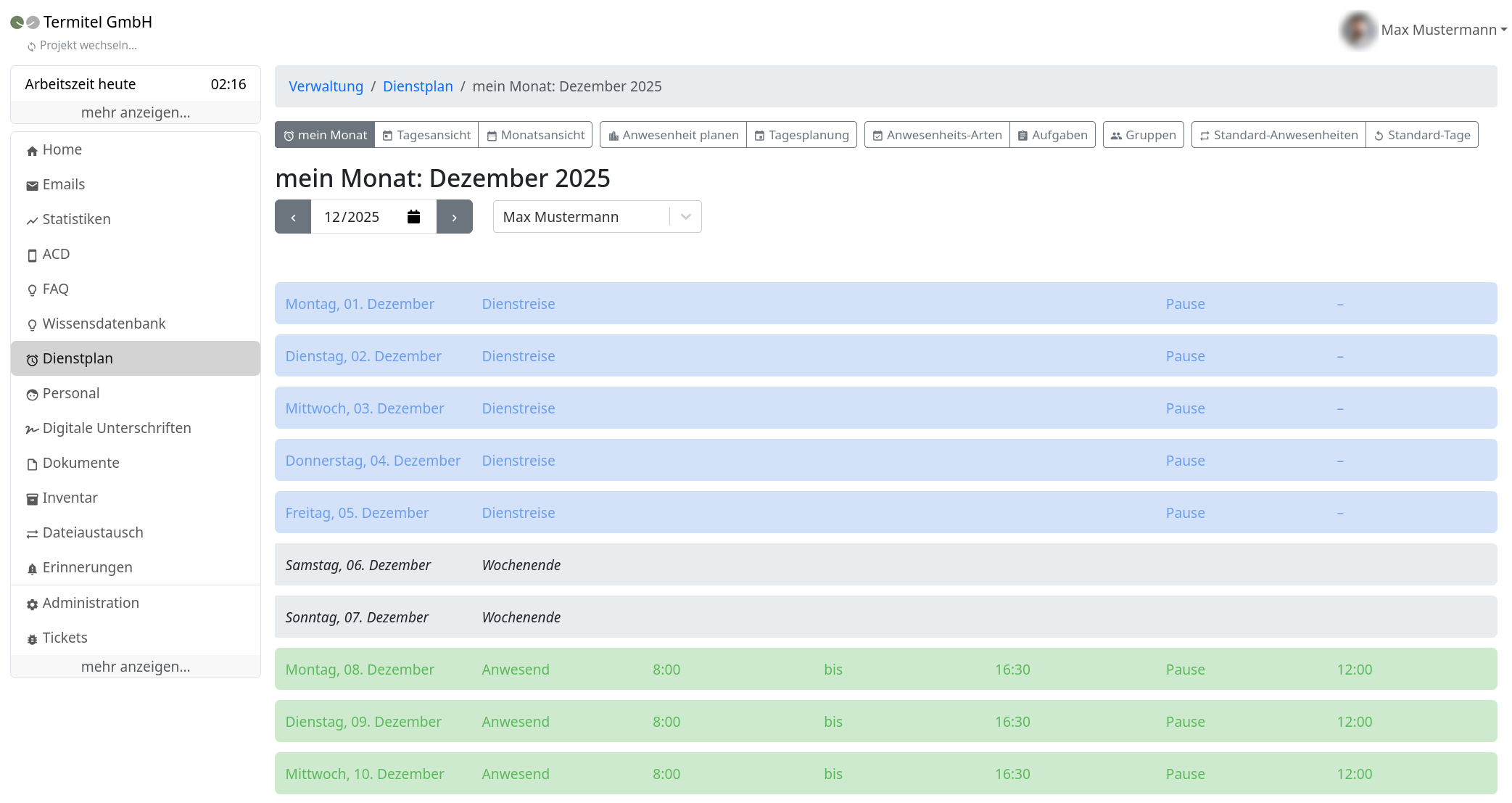
Task: Click the Verwaltung breadcrumb link
Action: pyautogui.click(x=326, y=86)
